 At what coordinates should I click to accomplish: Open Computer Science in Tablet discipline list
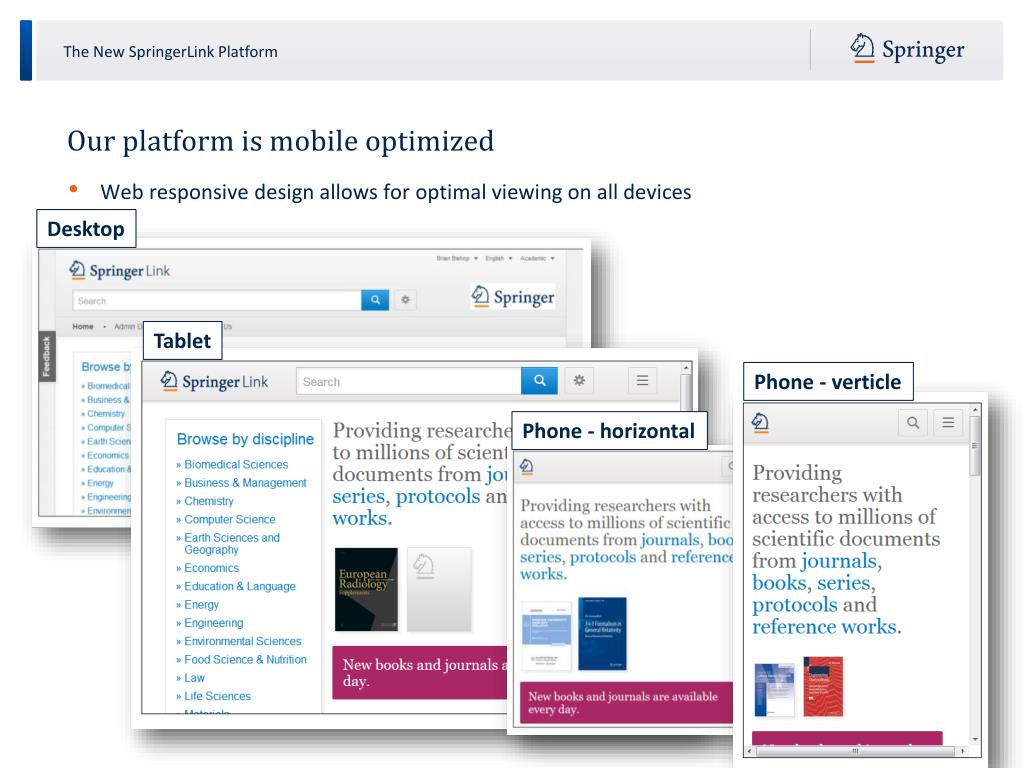[229, 519]
